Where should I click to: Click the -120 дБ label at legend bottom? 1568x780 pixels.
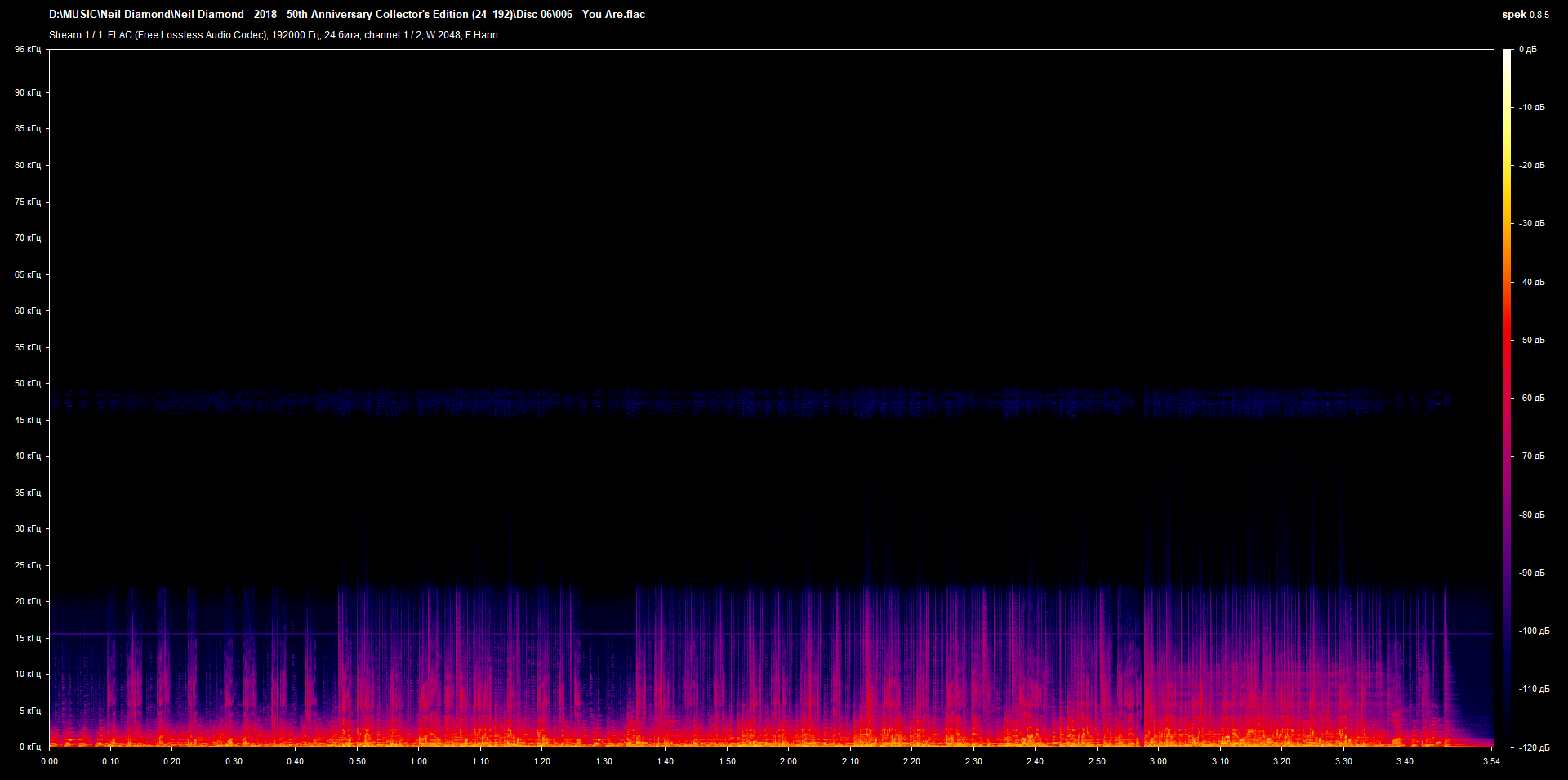pyautogui.click(x=1534, y=746)
